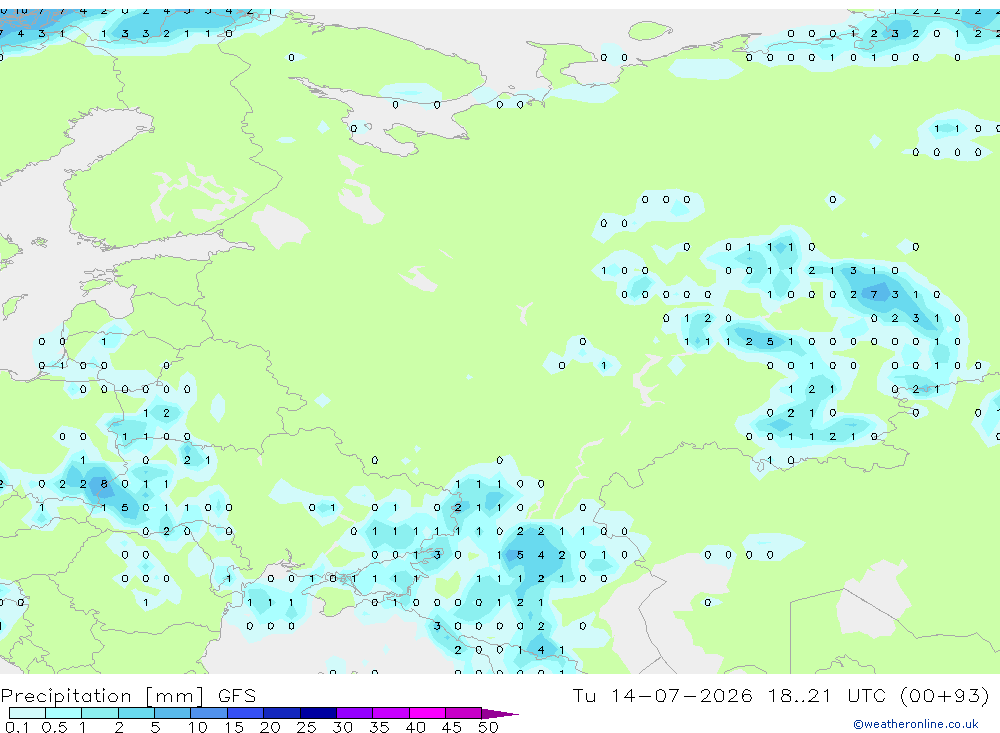1000x733 pixels.
Task: Click the legend label '40'
Action: tap(415, 727)
